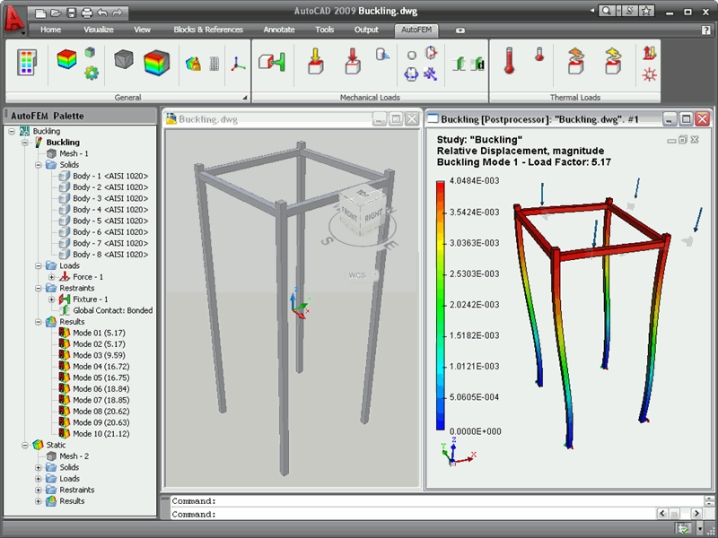718x538 pixels.
Task: Expand the Force - 1 load node
Action: (52, 276)
